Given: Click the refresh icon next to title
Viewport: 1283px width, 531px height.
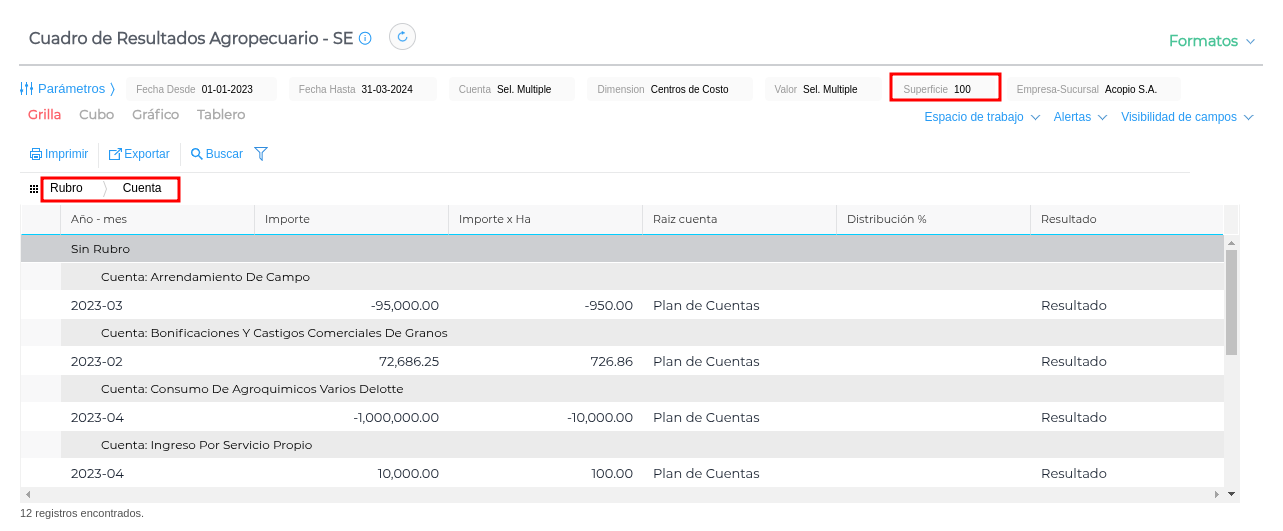Looking at the screenshot, I should pos(402,37).
